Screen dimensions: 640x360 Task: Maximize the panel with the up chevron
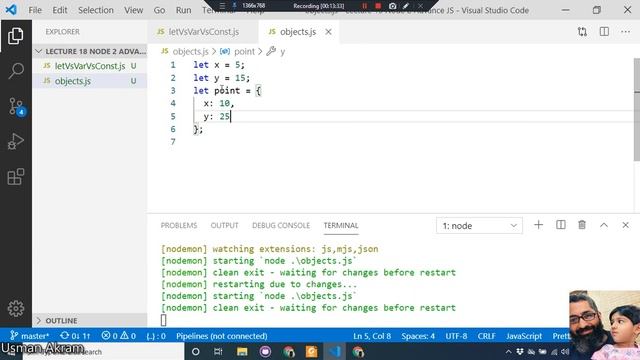click(x=604, y=225)
